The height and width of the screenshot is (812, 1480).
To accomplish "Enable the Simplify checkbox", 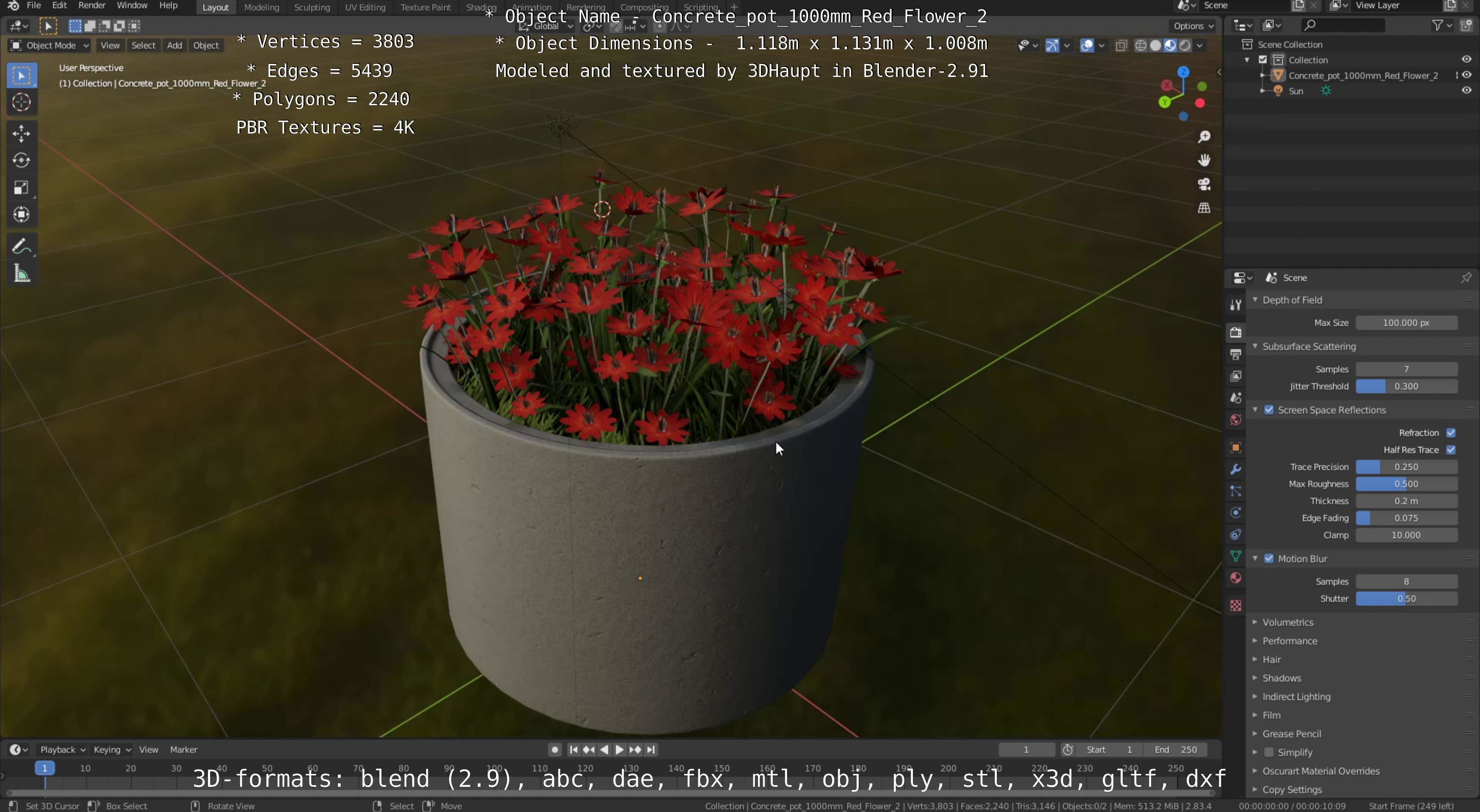I will 1269,752.
